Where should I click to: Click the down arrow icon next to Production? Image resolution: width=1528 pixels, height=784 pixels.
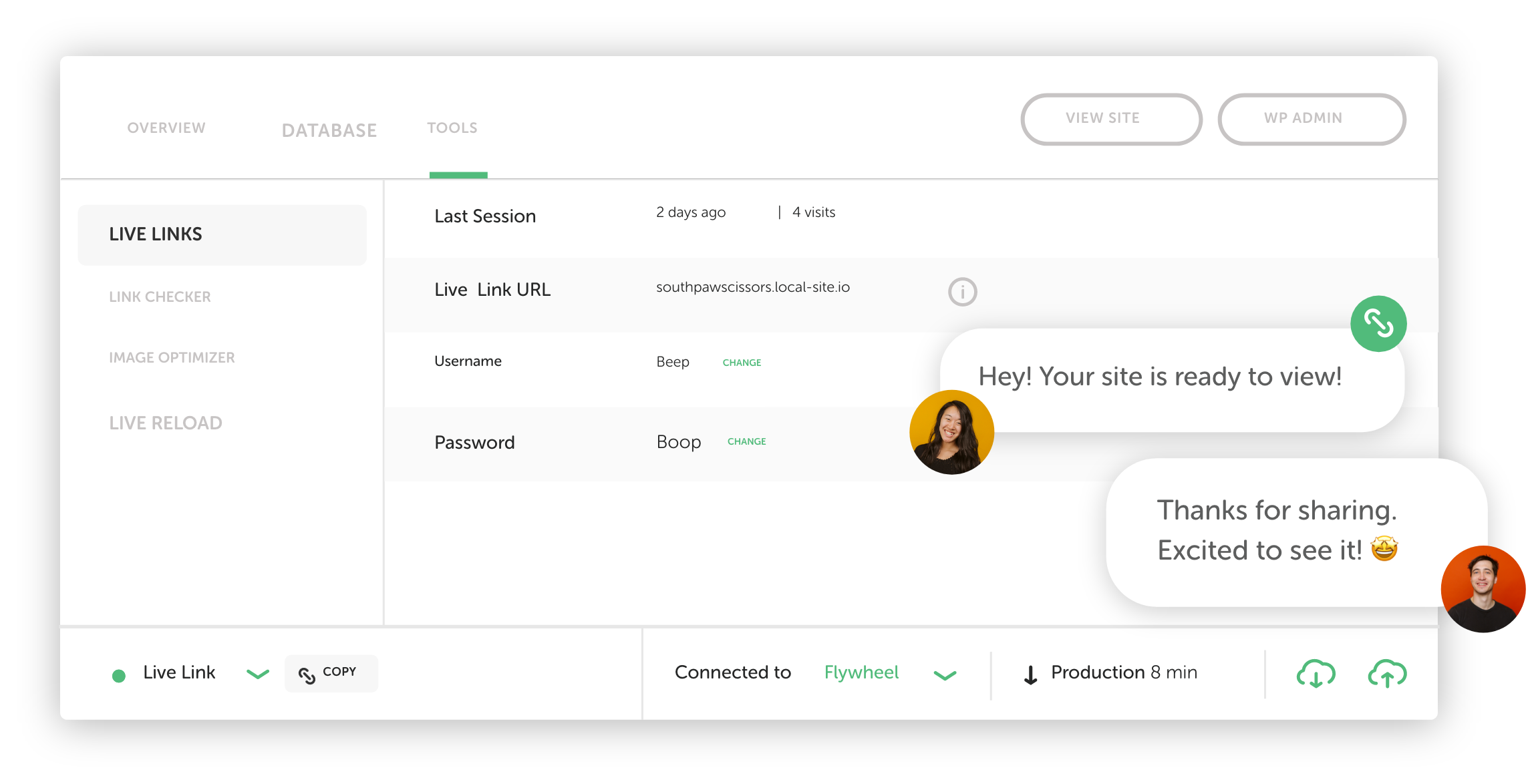point(1030,675)
